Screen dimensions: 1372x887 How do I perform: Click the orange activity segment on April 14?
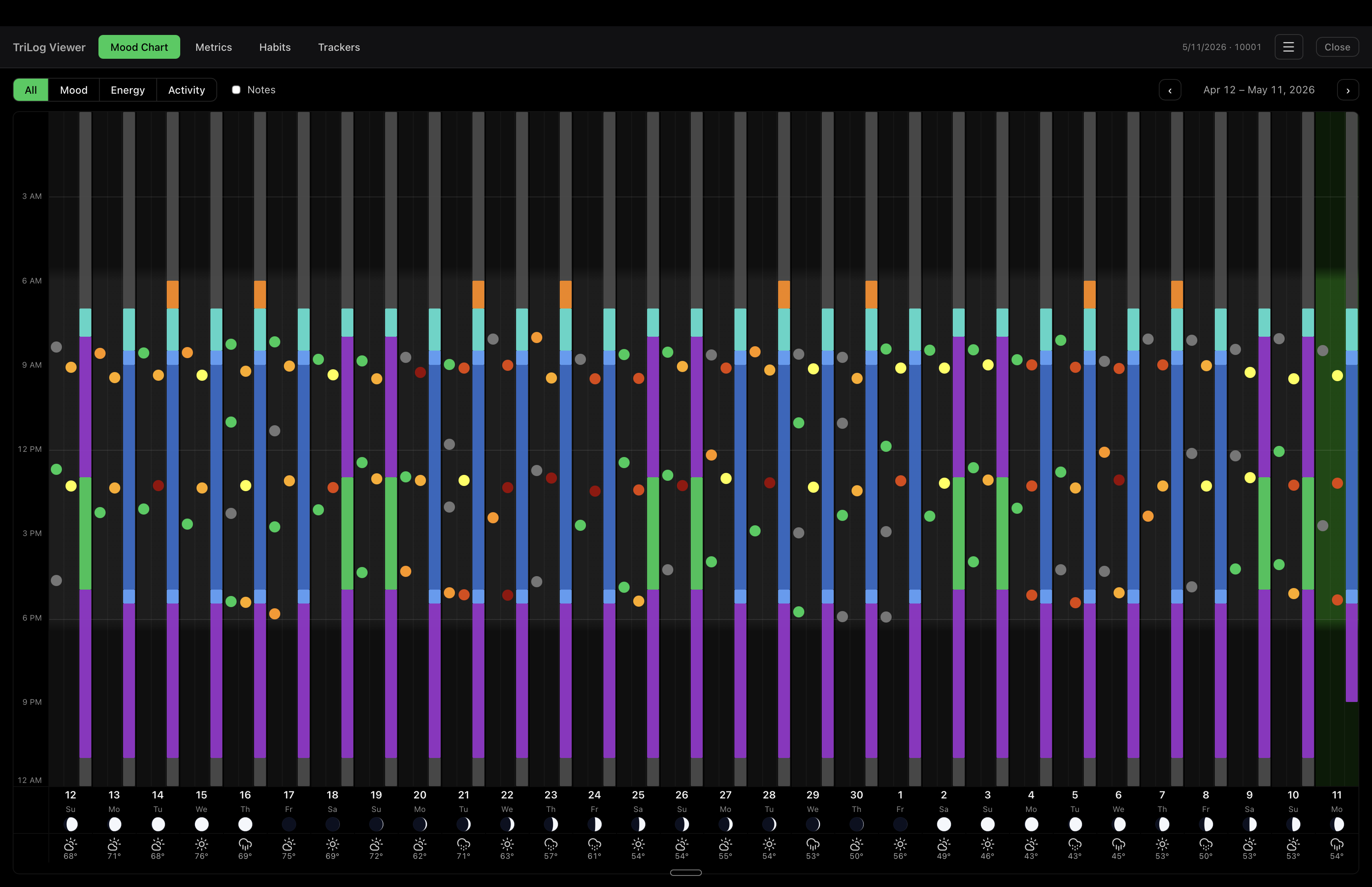173,294
